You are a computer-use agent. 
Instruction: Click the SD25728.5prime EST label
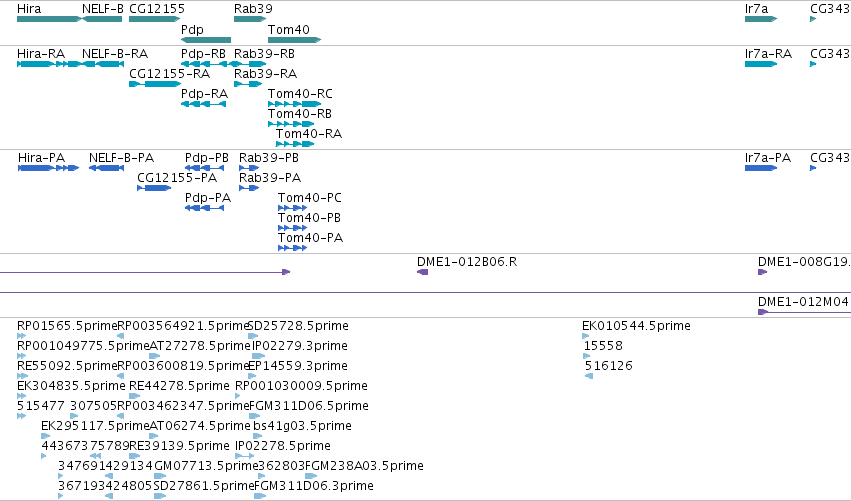pyautogui.click(x=298, y=326)
